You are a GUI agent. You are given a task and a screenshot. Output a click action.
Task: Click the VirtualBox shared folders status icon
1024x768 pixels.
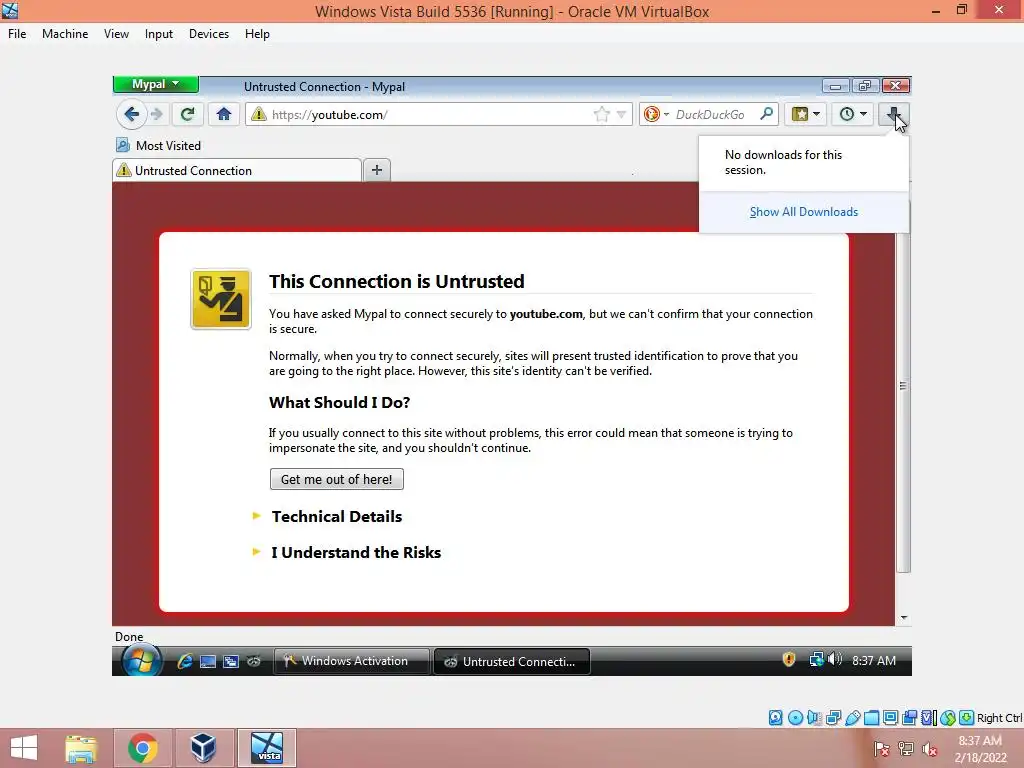[x=871, y=718]
